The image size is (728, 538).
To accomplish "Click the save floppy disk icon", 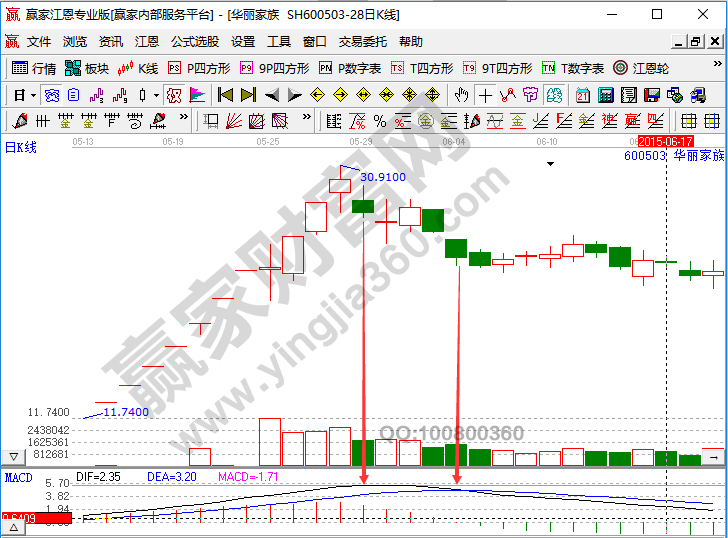I will click(x=652, y=95).
